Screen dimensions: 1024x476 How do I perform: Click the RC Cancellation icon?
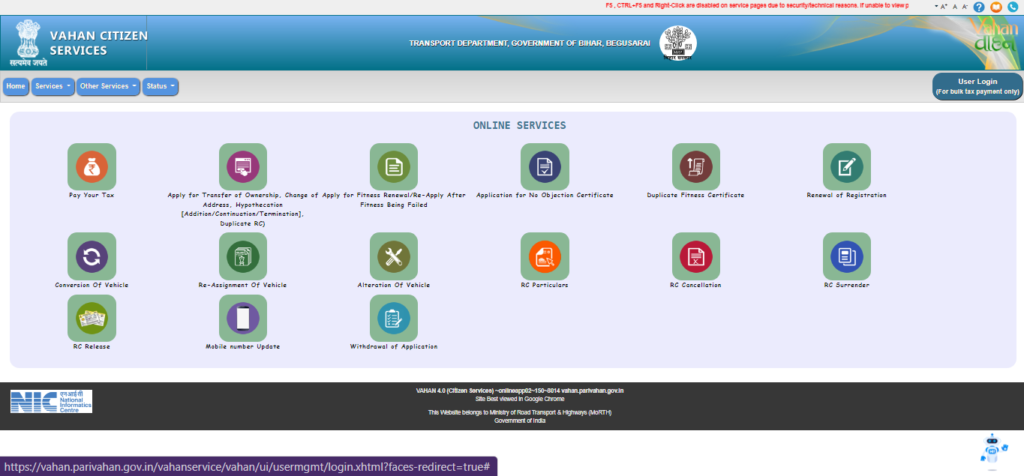tap(695, 257)
